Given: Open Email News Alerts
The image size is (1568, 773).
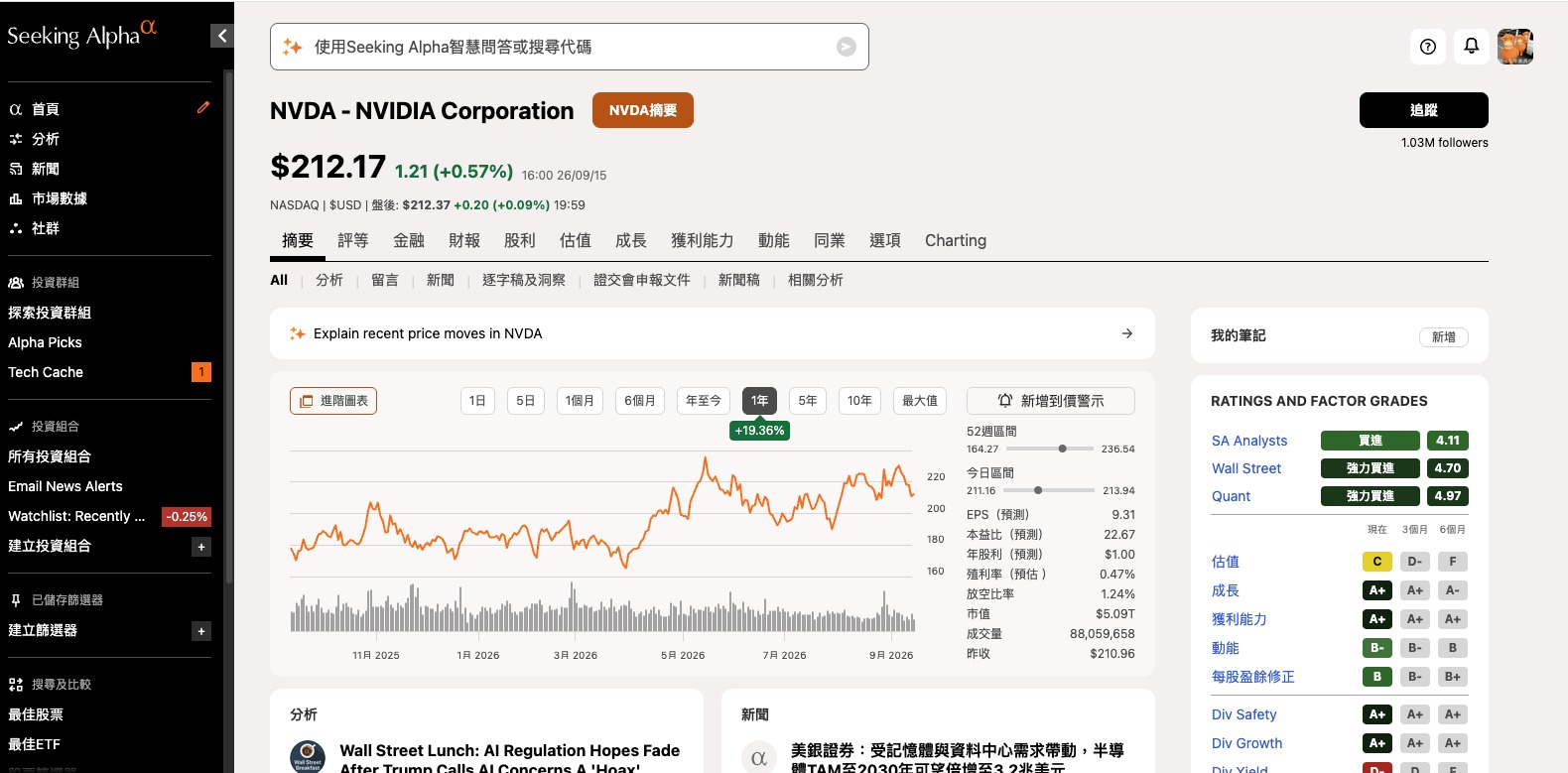Looking at the screenshot, I should click(65, 486).
